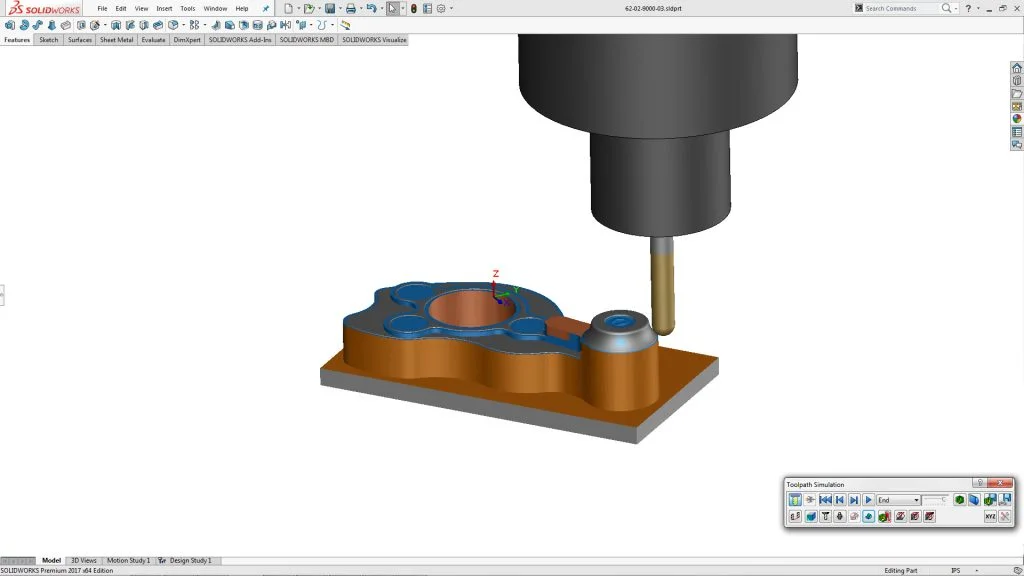The height and width of the screenshot is (576, 1024).
Task: Open Help using the question mark button
Action: click(968, 8)
